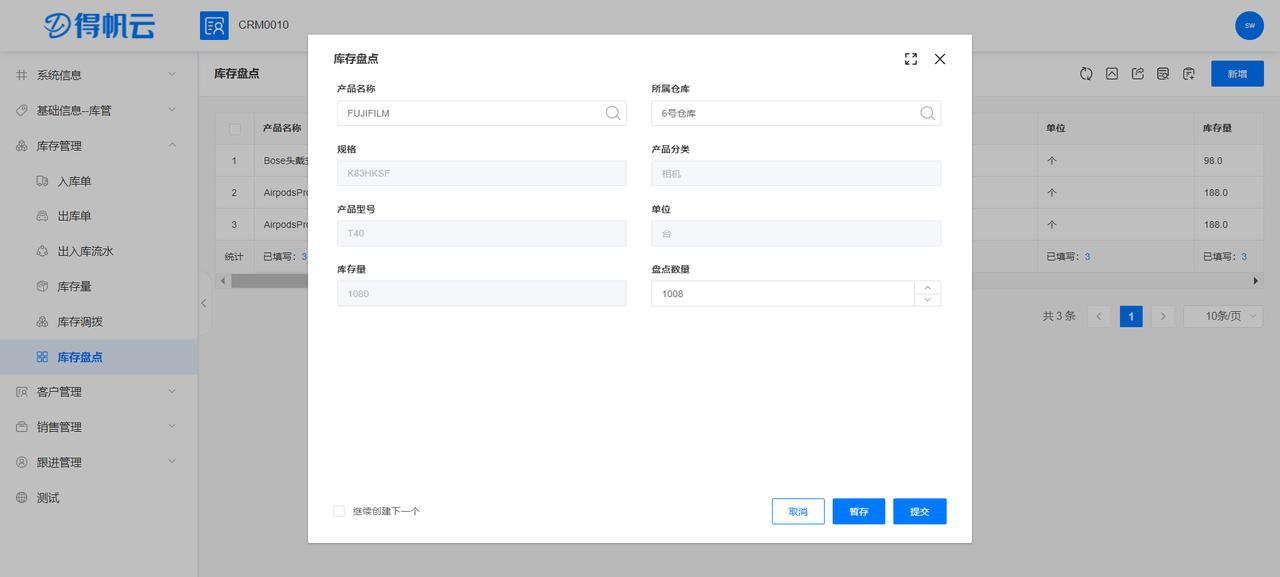1280x577 pixels.
Task: Click the import/export icon next to 新增
Action: point(1187,72)
